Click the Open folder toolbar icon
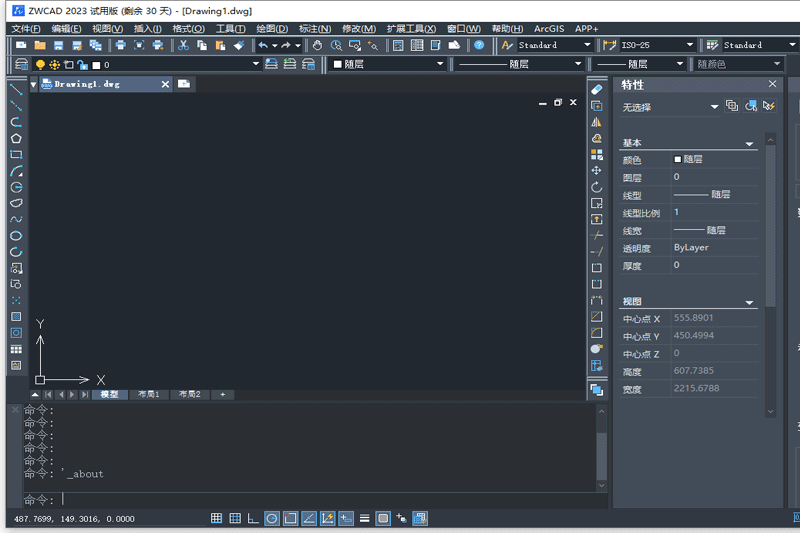The image size is (800, 533). (40, 45)
